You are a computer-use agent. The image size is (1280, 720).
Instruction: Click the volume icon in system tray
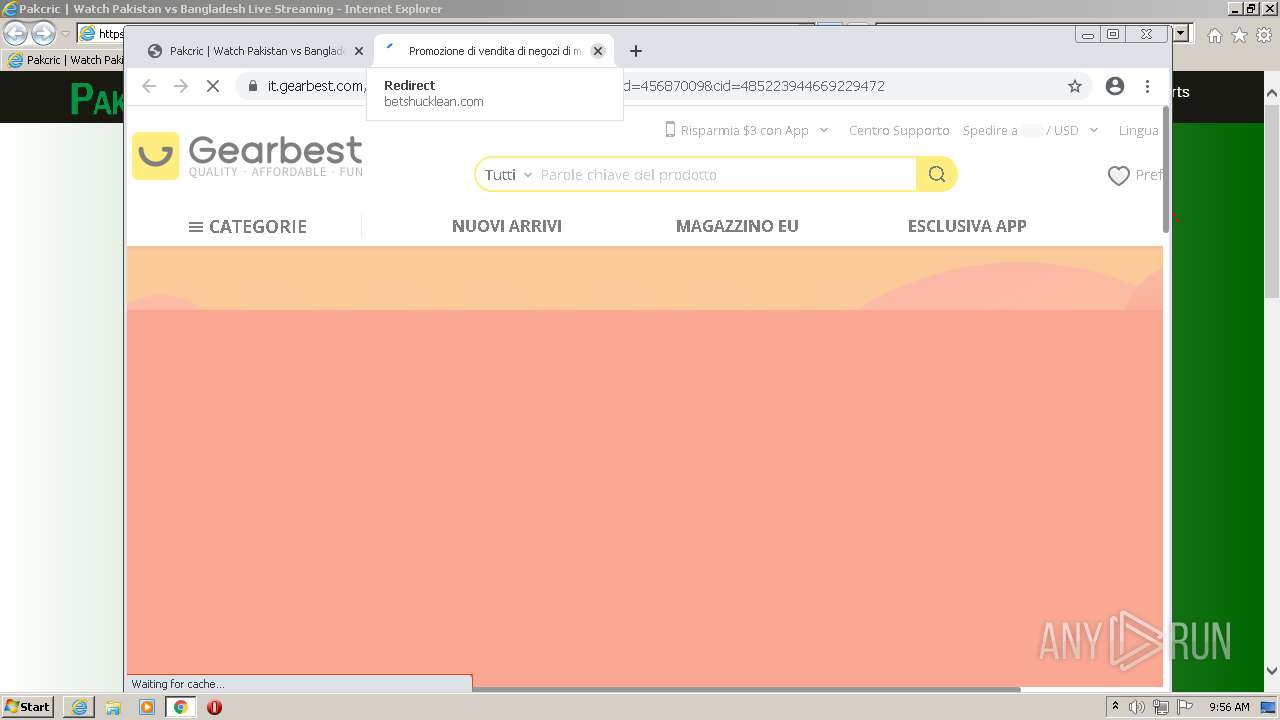pyautogui.click(x=1137, y=707)
